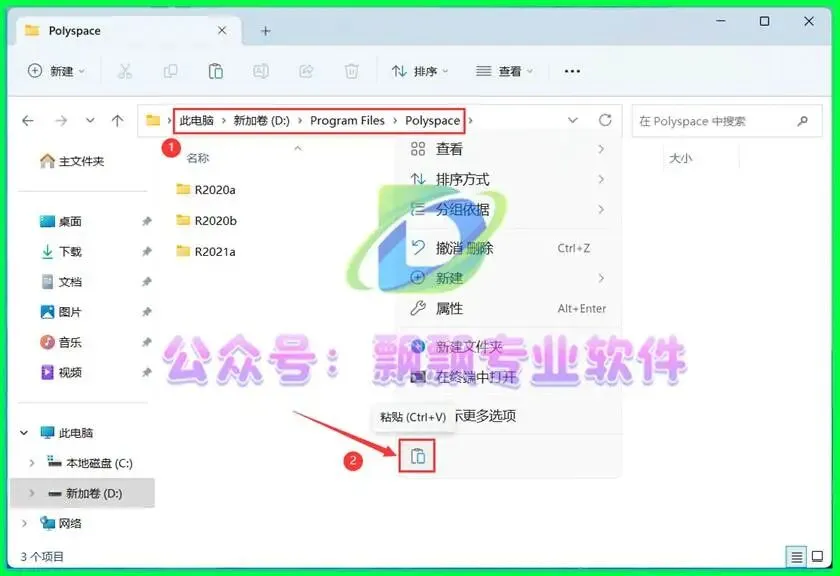Screen dimensions: 840x576
Task: Go forward with the right arrow
Action: [x=61, y=121]
